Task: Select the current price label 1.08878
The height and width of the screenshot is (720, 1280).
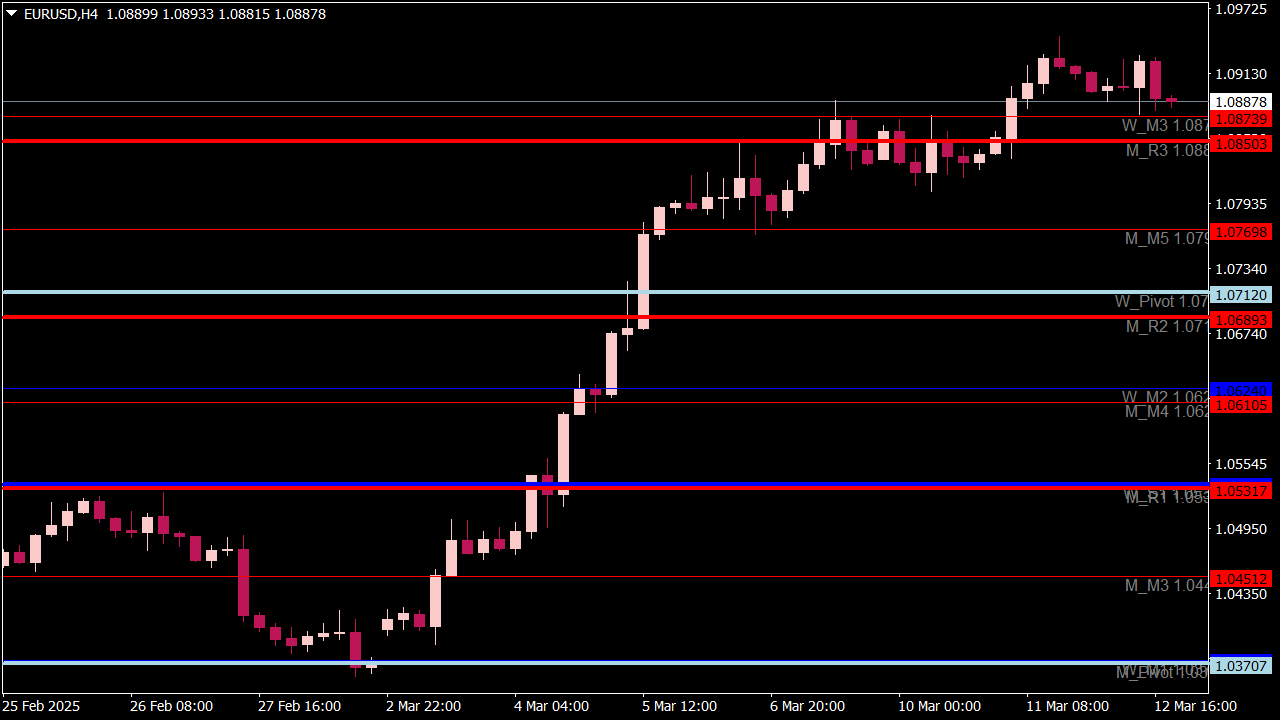Action: pyautogui.click(x=1240, y=102)
